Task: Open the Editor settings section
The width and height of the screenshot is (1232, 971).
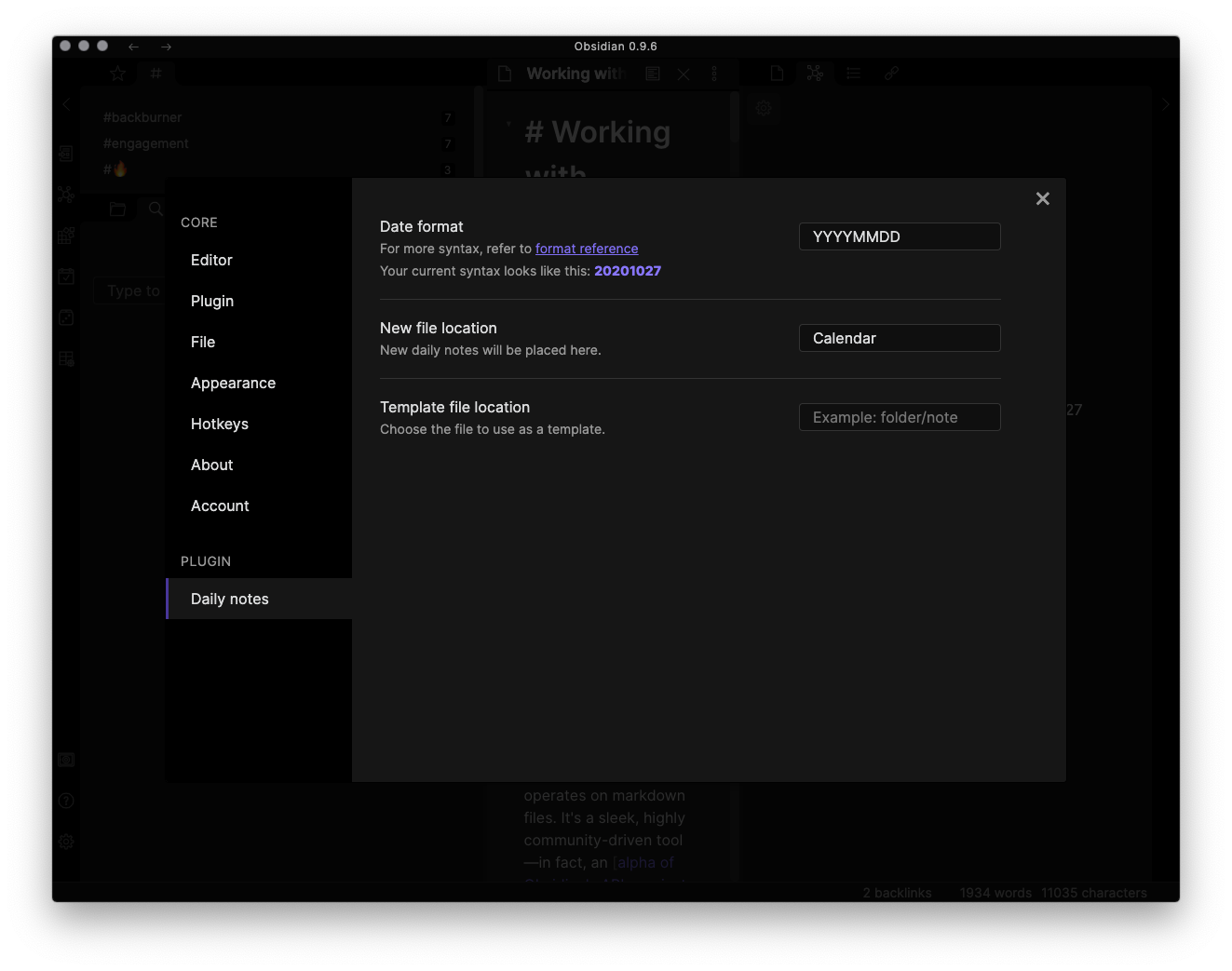Action: coord(259,260)
